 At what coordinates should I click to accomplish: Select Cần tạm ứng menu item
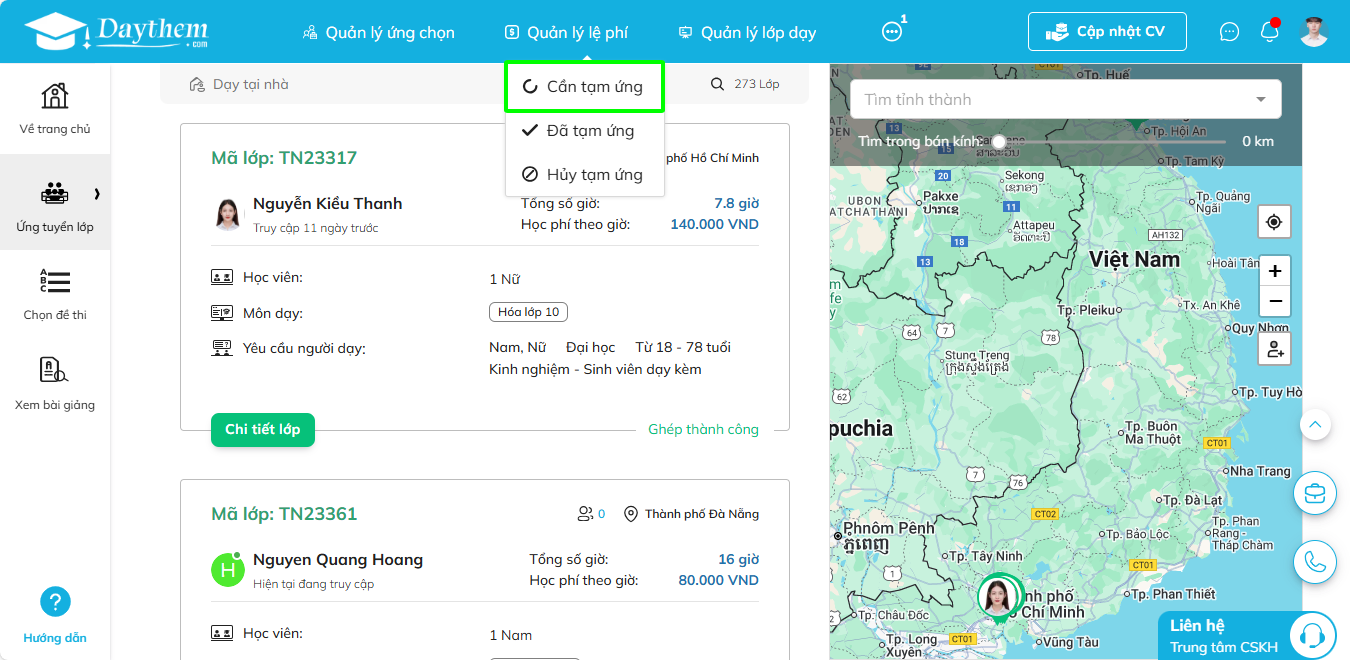point(584,87)
